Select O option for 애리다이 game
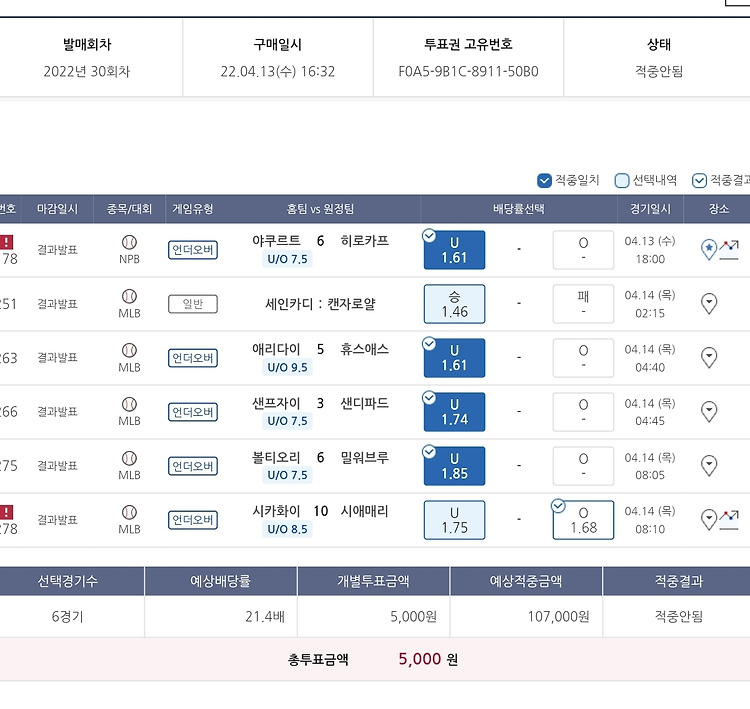This screenshot has width=750, height=709. point(583,358)
